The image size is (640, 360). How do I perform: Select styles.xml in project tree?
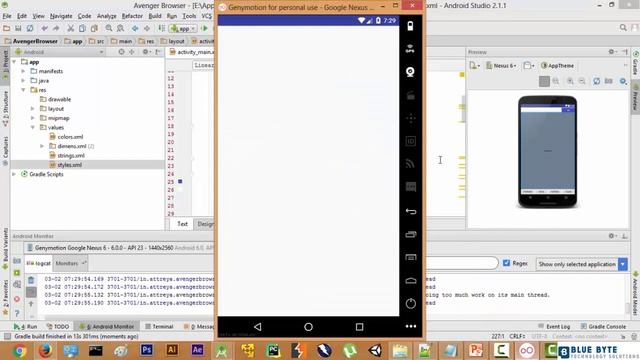pos(69,165)
